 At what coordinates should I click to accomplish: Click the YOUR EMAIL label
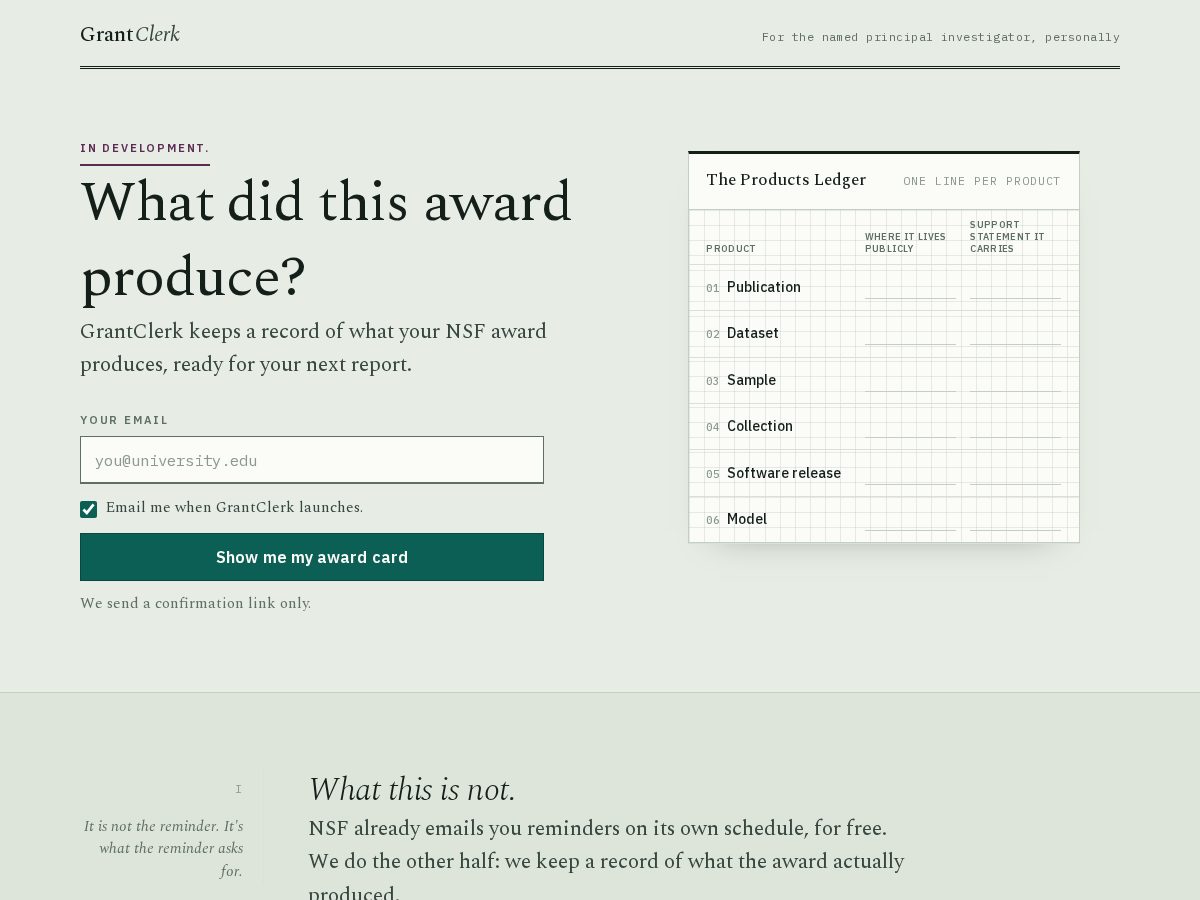[124, 420]
